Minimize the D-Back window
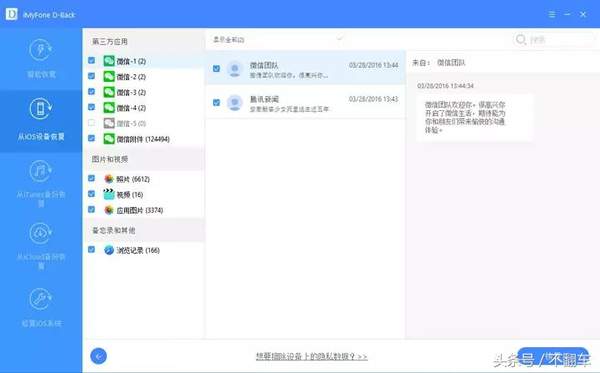This screenshot has height=373, width=600. pos(567,14)
